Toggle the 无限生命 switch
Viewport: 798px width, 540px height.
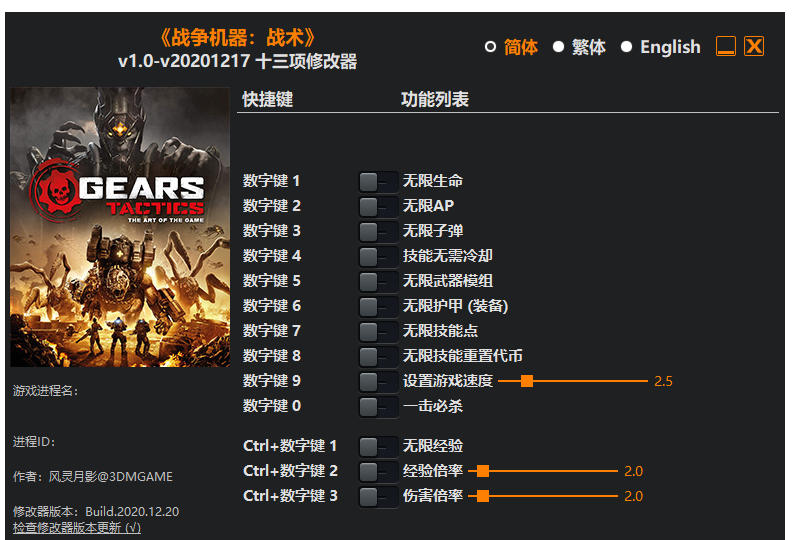pyautogui.click(x=378, y=181)
